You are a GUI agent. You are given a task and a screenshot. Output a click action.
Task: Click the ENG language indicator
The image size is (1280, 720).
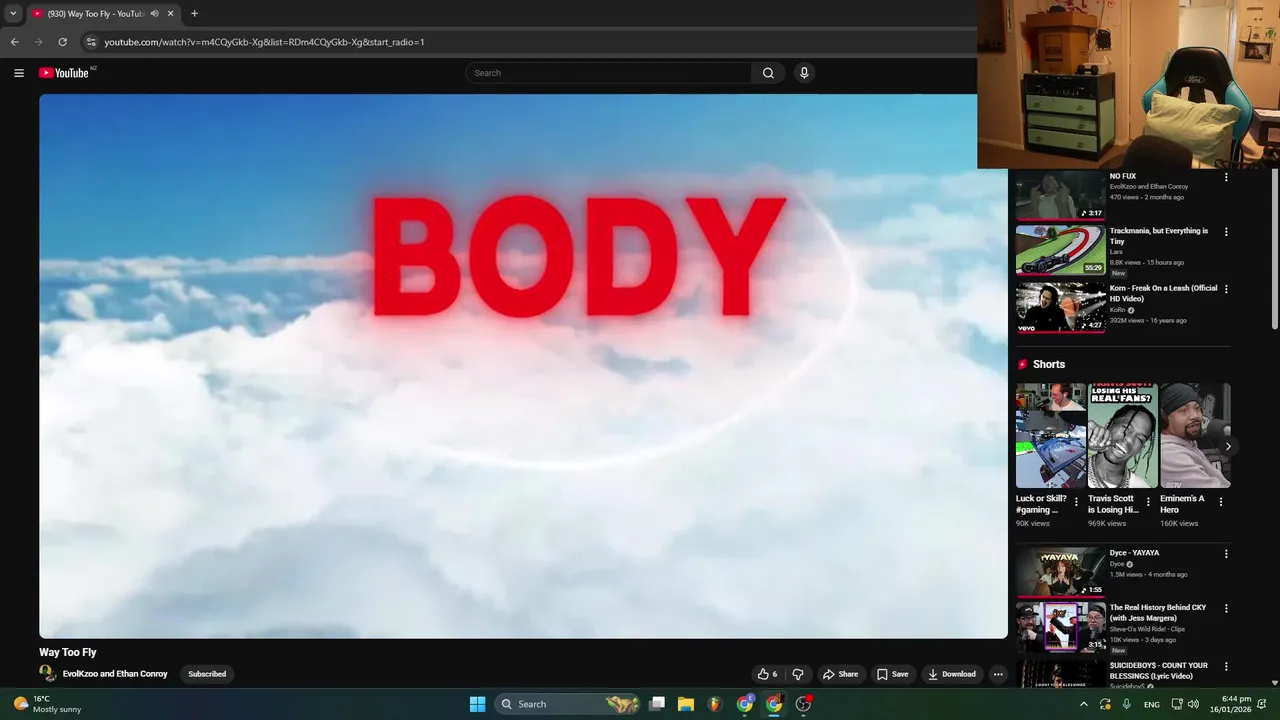pyautogui.click(x=1152, y=704)
